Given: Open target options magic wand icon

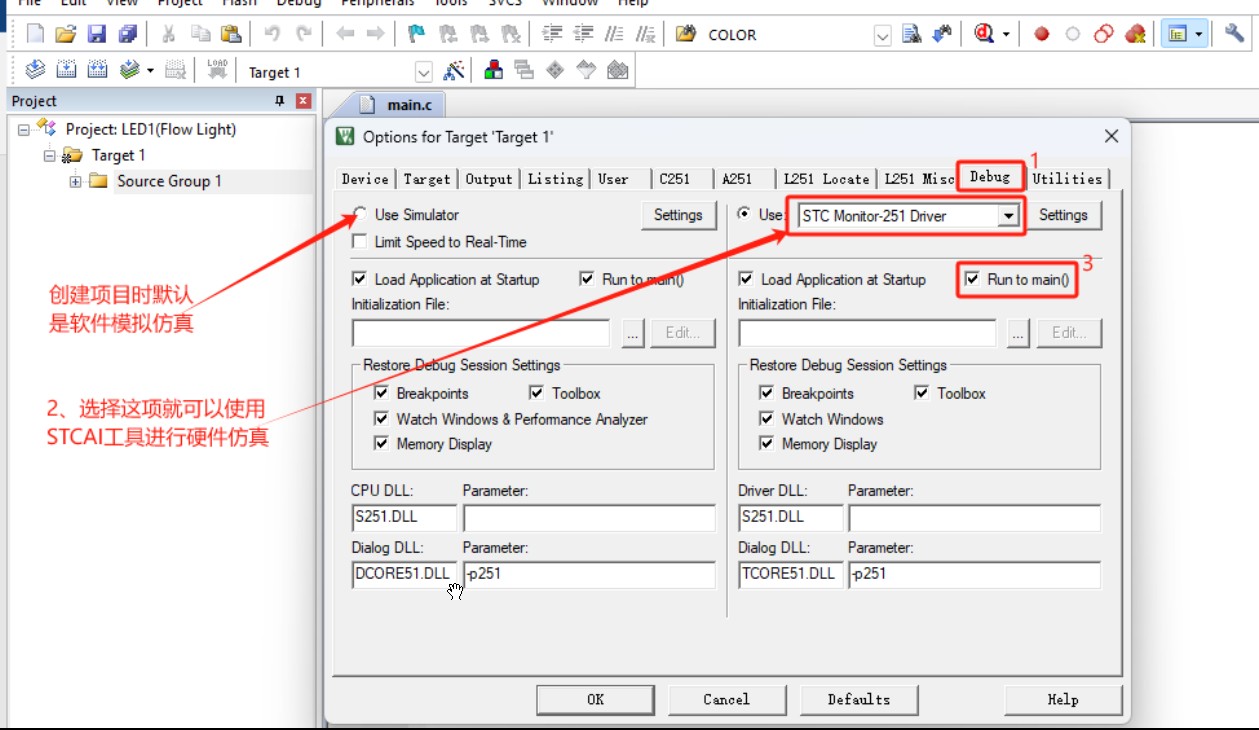Looking at the screenshot, I should tap(454, 70).
